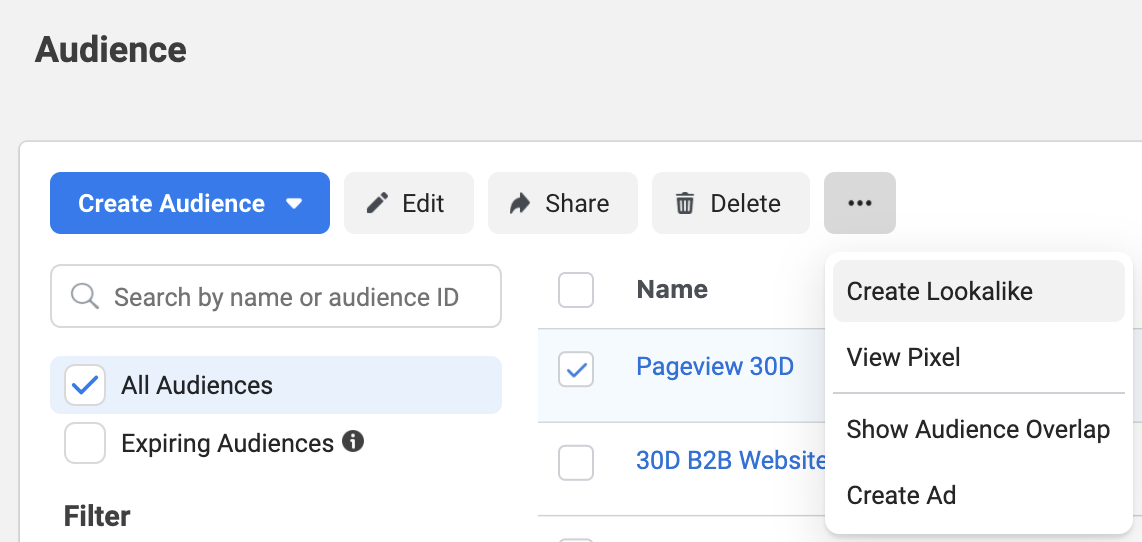Click the magnifying glass search icon

[x=84, y=296]
